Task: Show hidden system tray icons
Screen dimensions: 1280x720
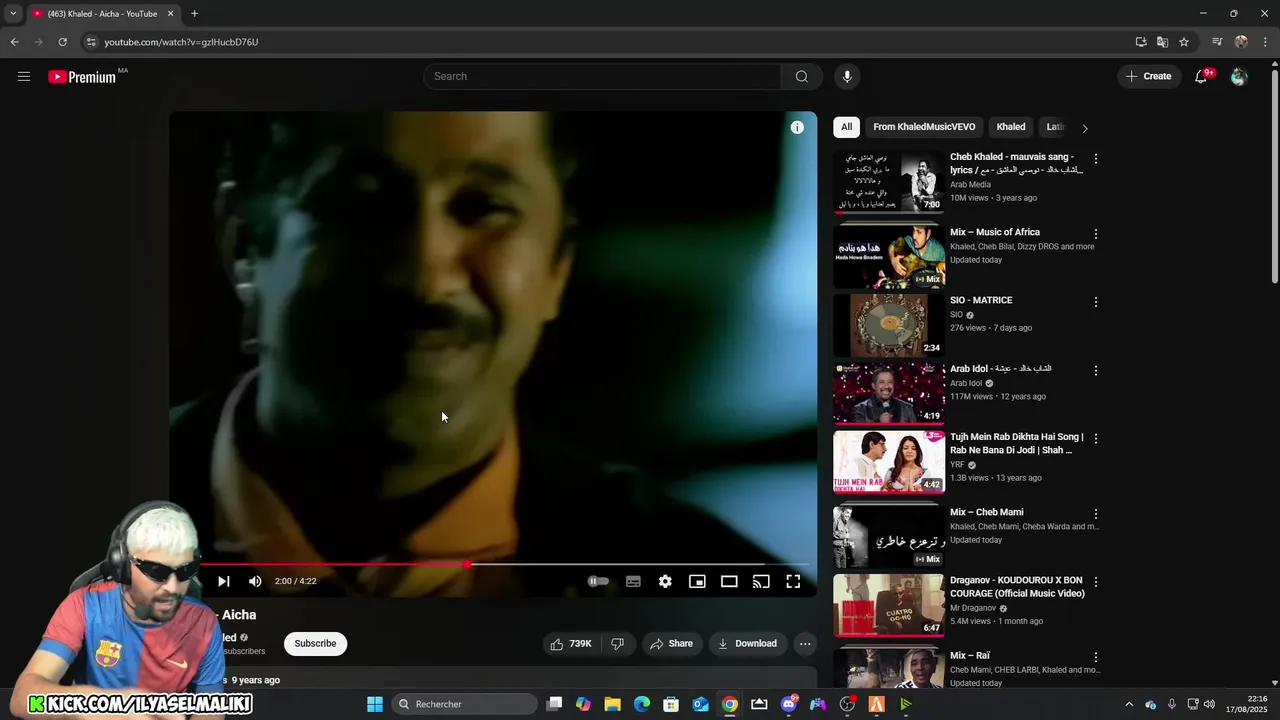Action: click(x=1129, y=704)
